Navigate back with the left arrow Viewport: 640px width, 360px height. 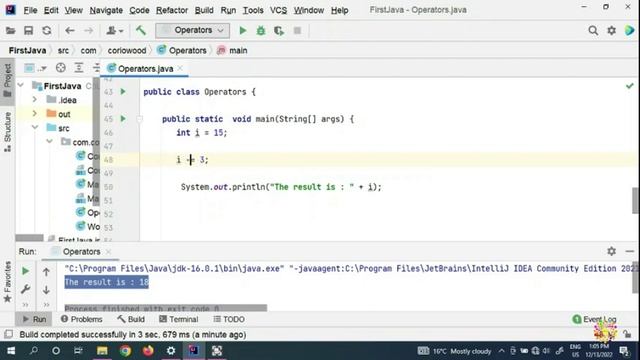pyautogui.click(x=70, y=31)
